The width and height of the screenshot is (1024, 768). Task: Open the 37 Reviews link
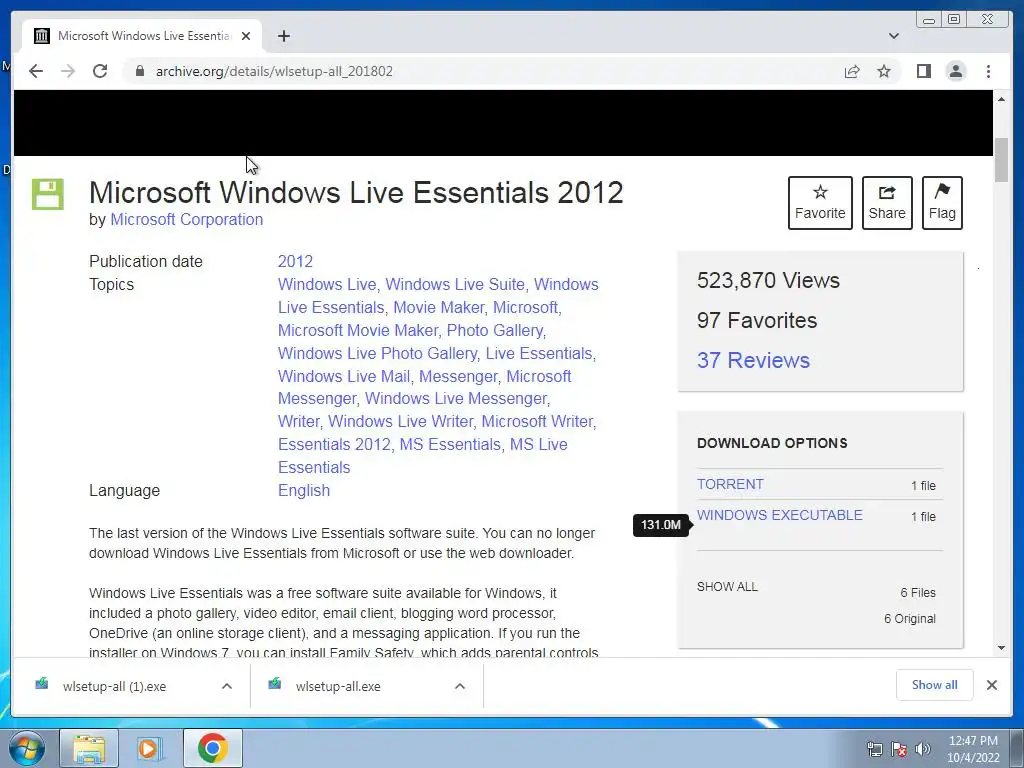coord(753,360)
